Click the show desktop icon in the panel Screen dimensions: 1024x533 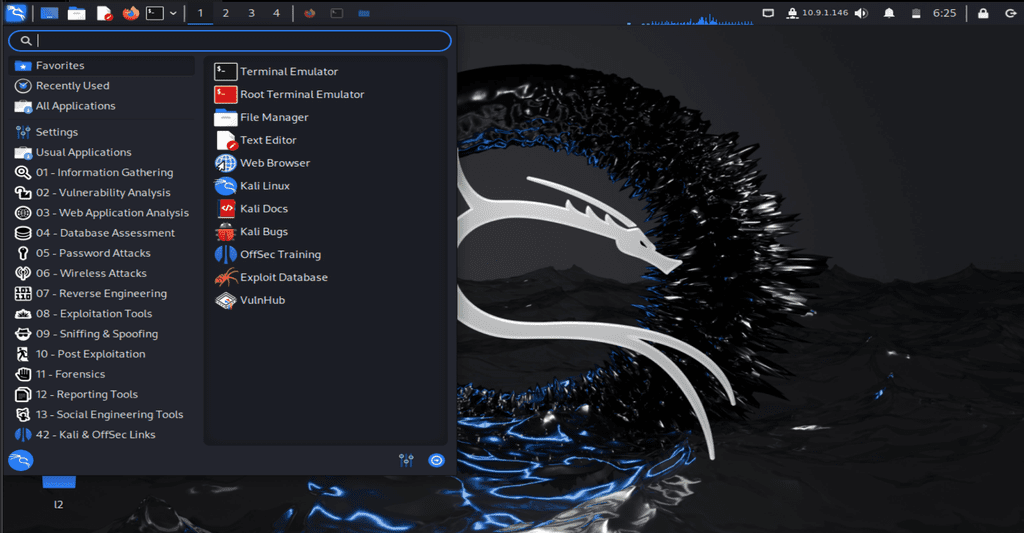click(x=49, y=13)
